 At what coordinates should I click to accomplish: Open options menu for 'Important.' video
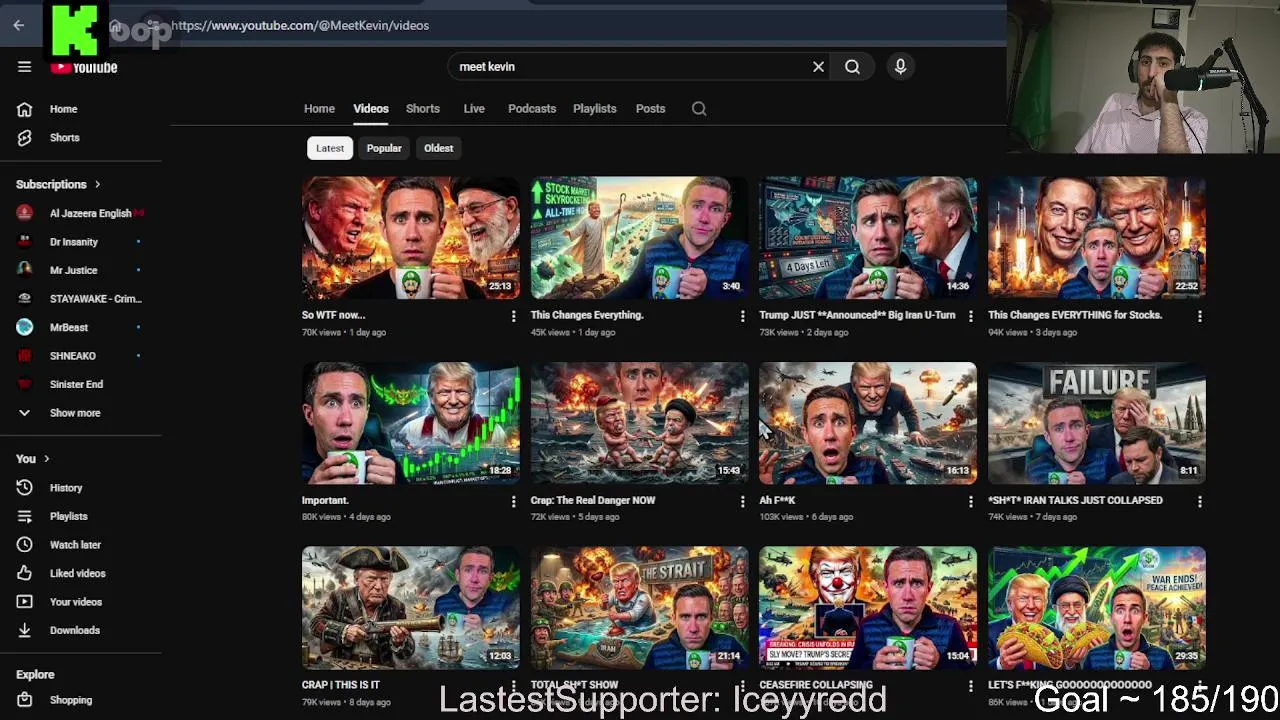[513, 501]
